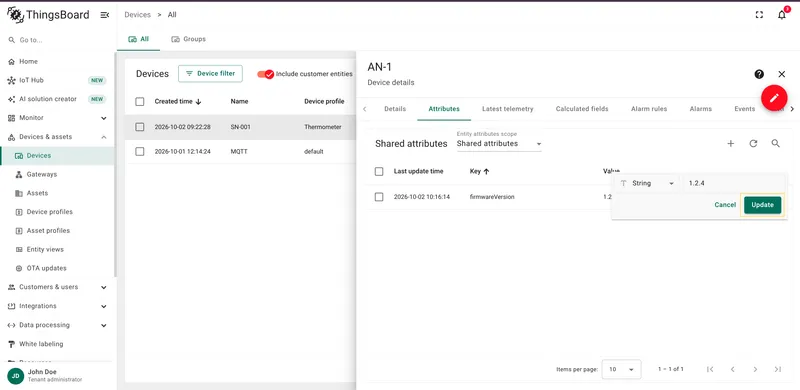Click the right arrow to reveal more tabs
This screenshot has width=800, height=390.
pyautogui.click(x=792, y=109)
